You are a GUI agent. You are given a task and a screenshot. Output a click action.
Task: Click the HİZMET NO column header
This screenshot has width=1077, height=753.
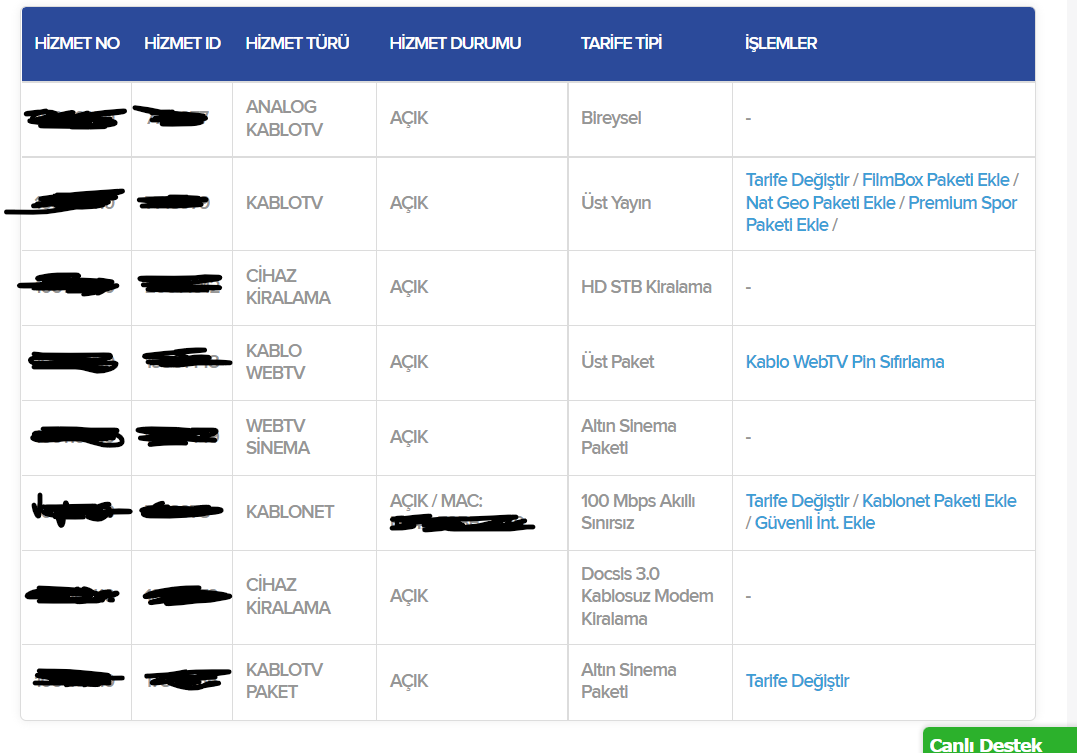click(x=77, y=44)
